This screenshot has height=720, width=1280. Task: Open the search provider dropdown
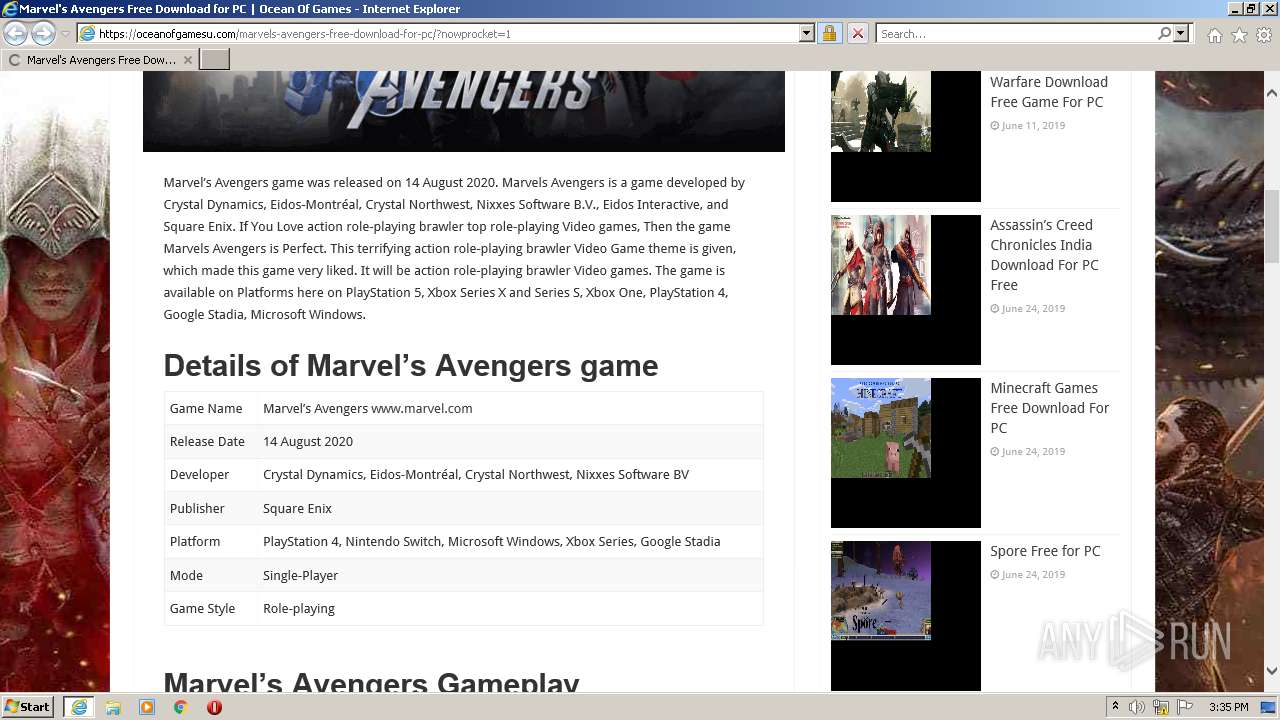[1181, 34]
